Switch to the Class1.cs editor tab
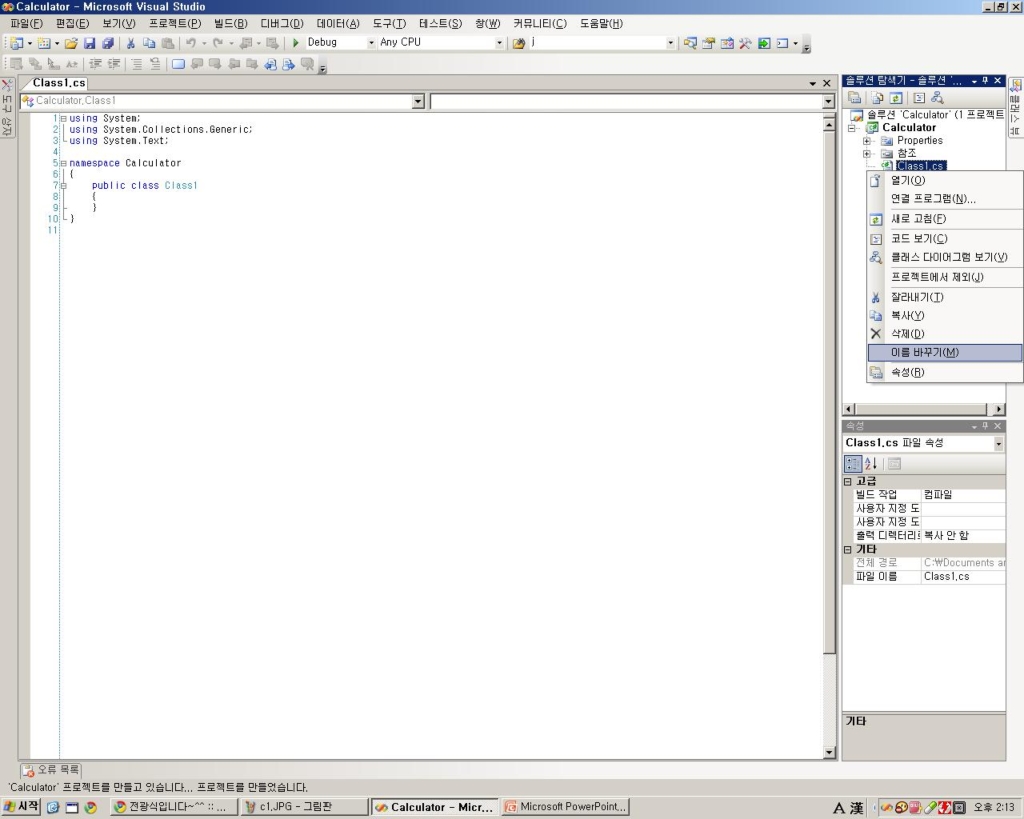 [x=58, y=83]
